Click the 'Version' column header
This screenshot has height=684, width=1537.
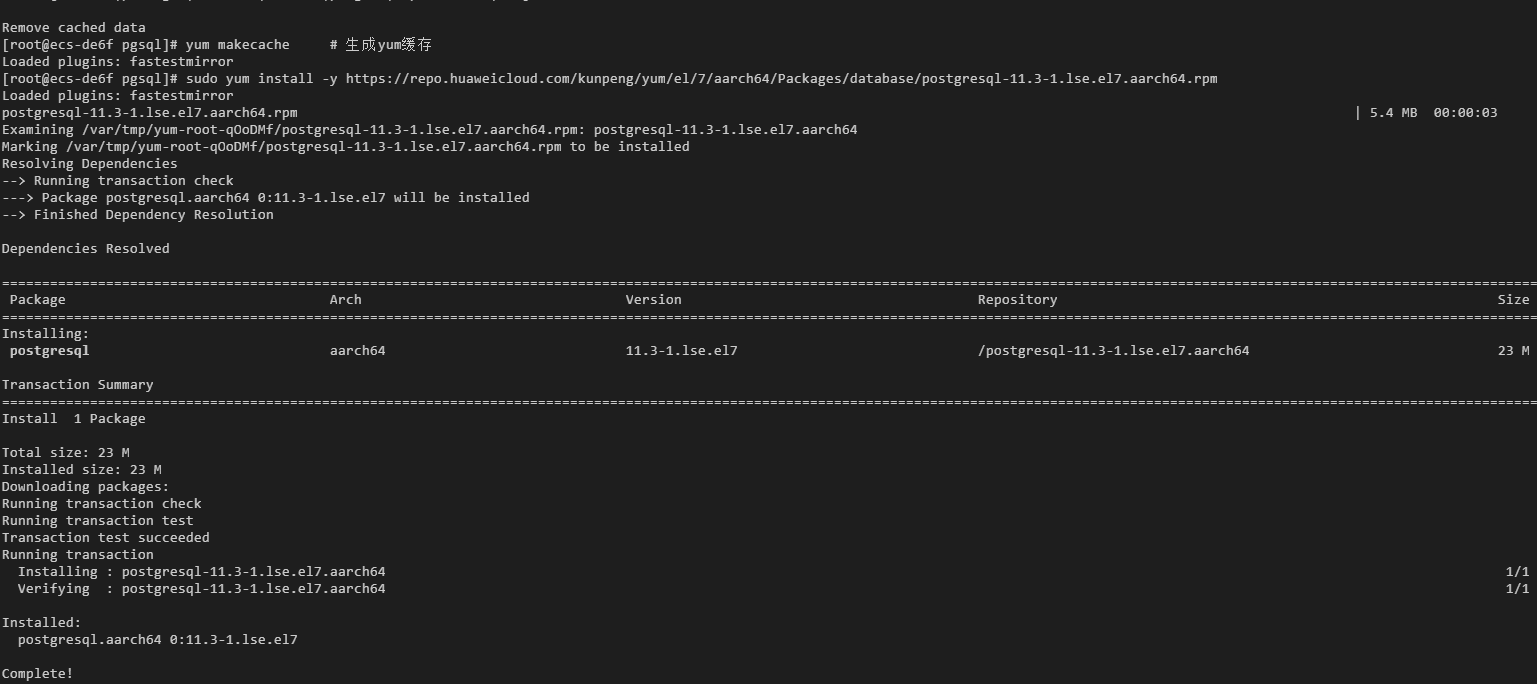(653, 299)
